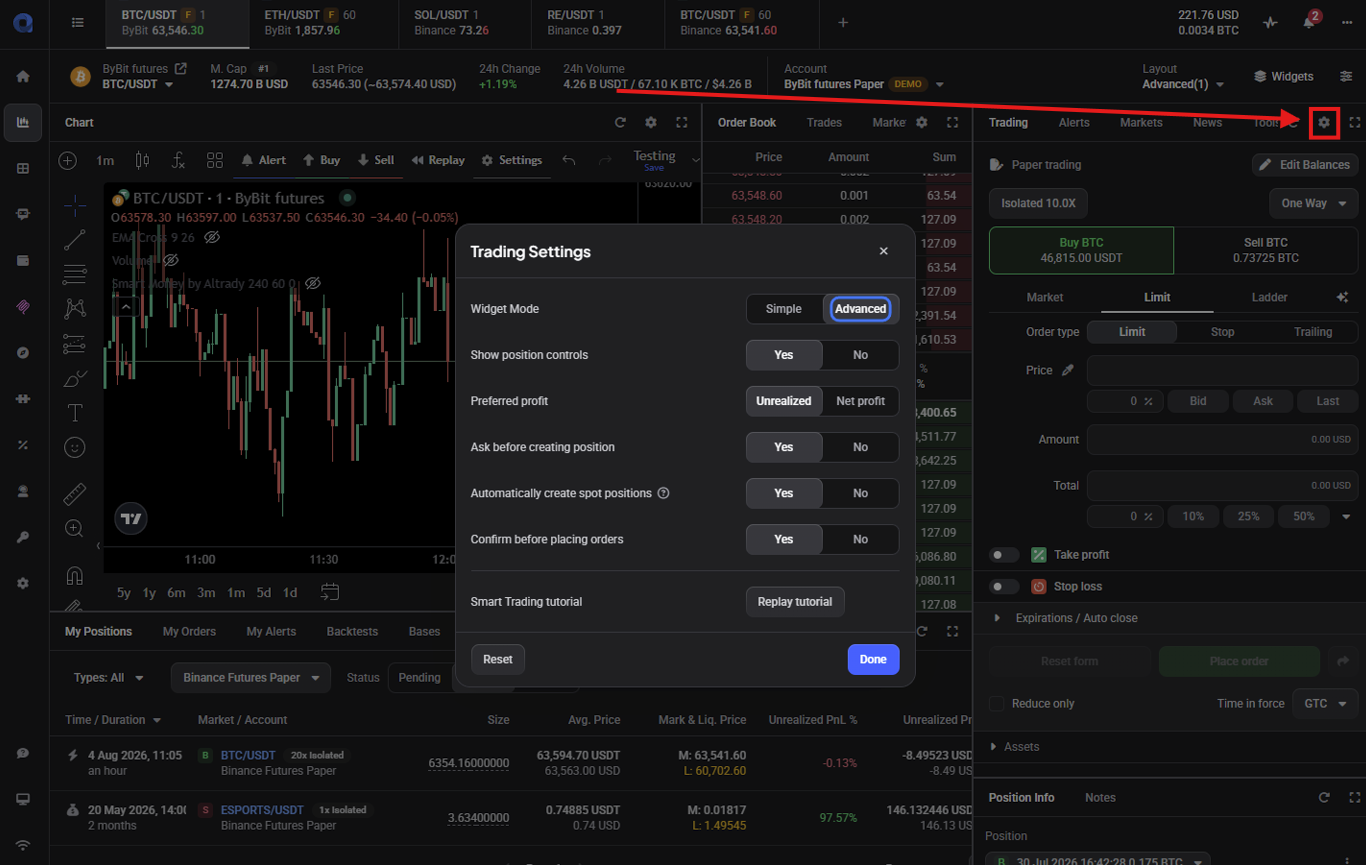
Task: Open go-to-date calendar icon on chart
Action: point(329,592)
